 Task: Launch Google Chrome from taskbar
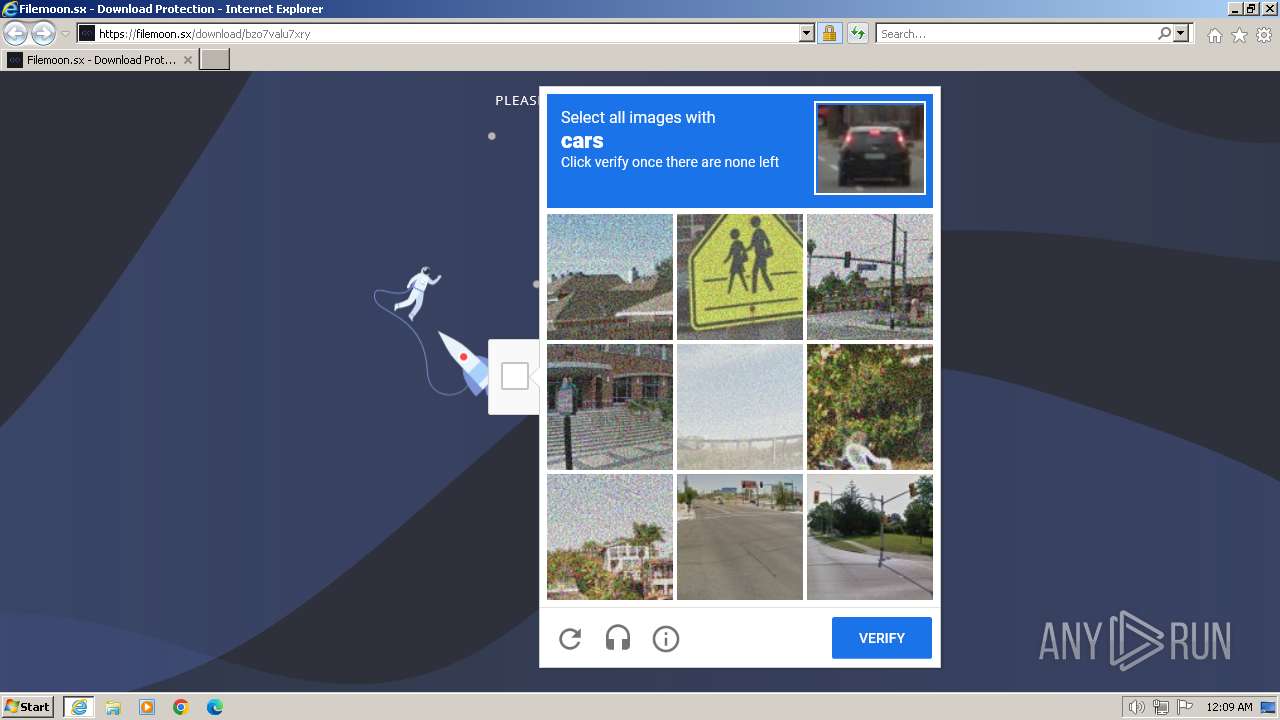(181, 707)
